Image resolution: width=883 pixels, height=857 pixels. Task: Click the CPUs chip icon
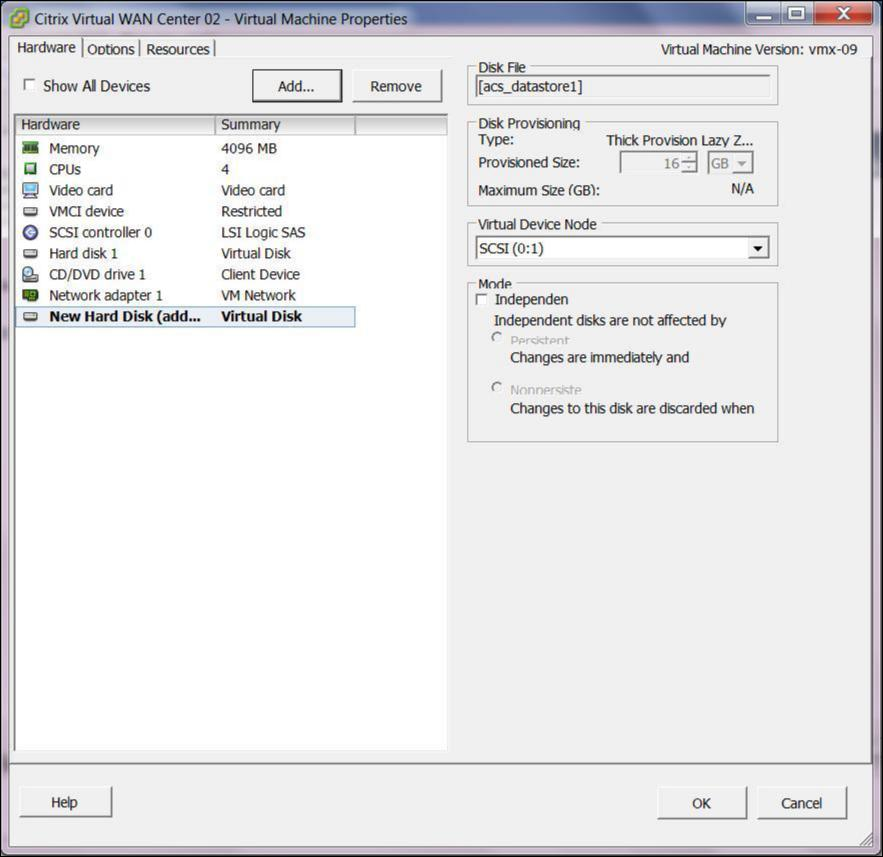click(30, 169)
